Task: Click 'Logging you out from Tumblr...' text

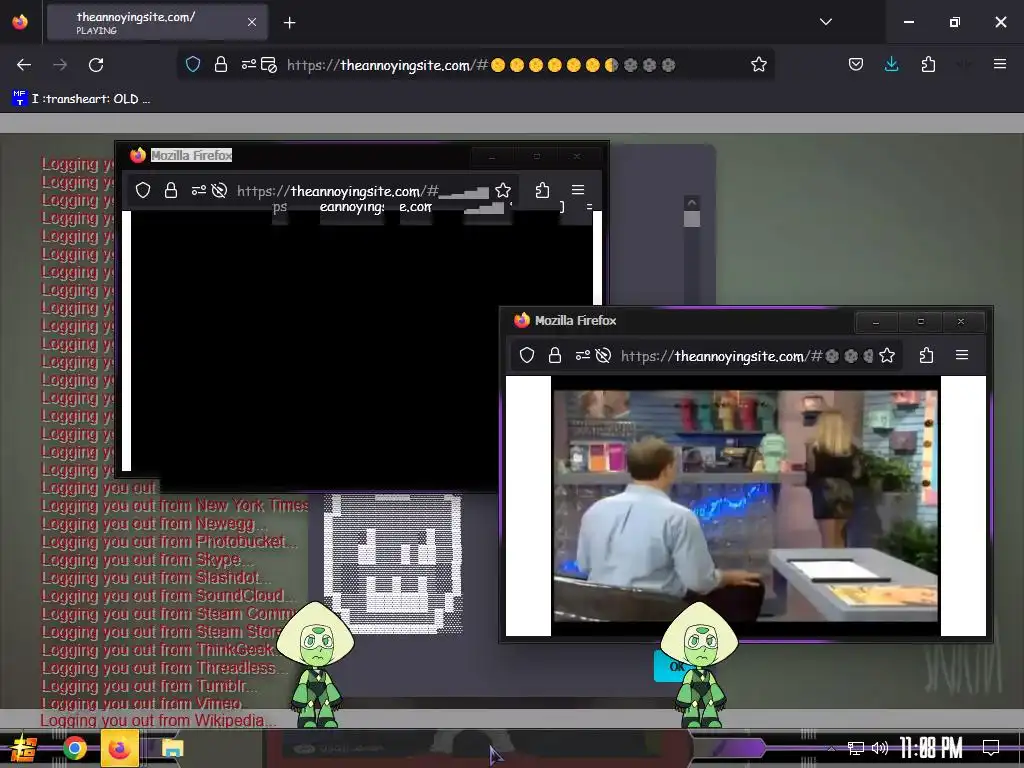Action: pyautogui.click(x=150, y=686)
